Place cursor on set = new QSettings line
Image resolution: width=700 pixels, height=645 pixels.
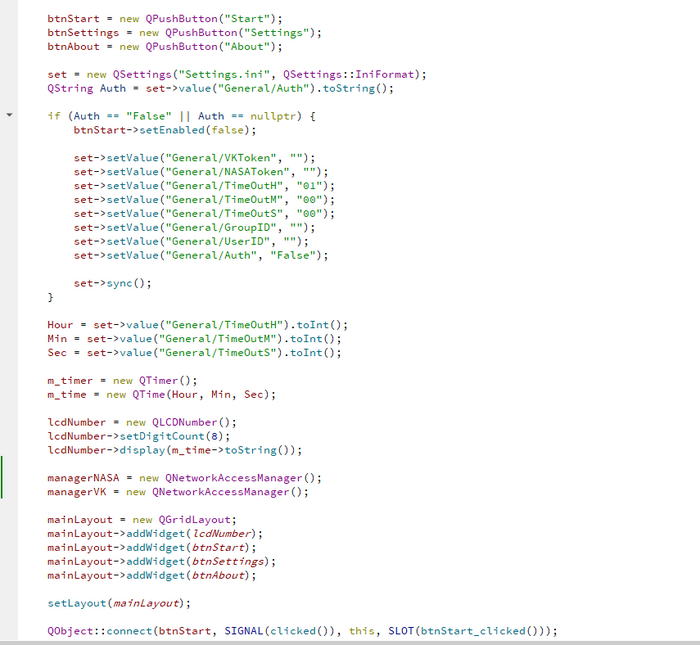[237, 75]
